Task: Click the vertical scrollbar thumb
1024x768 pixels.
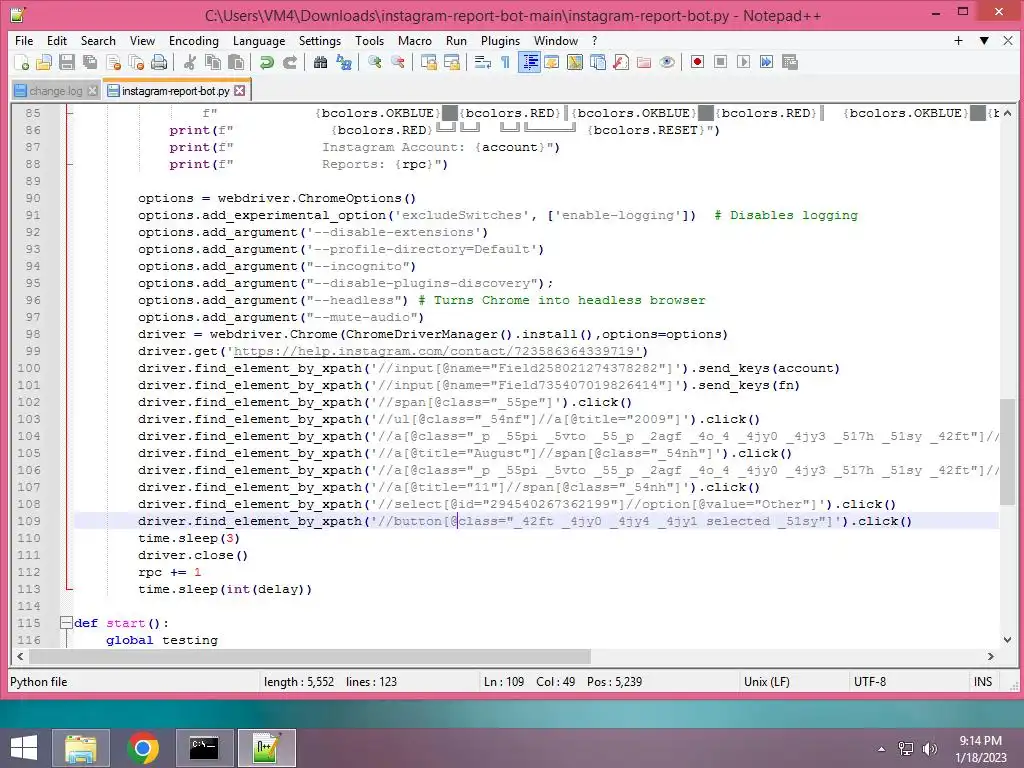Action: pyautogui.click(x=1007, y=451)
